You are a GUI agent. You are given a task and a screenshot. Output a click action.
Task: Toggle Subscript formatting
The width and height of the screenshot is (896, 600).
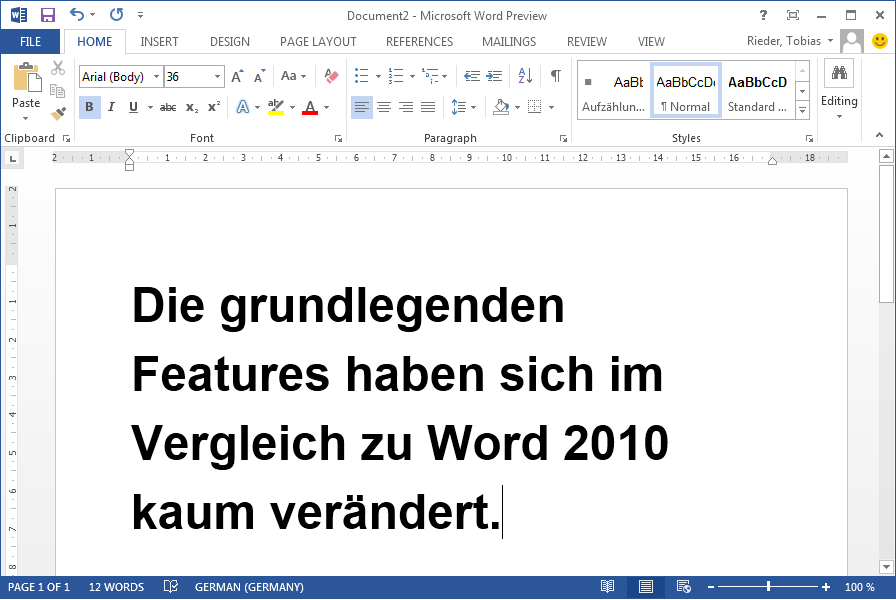(192, 107)
